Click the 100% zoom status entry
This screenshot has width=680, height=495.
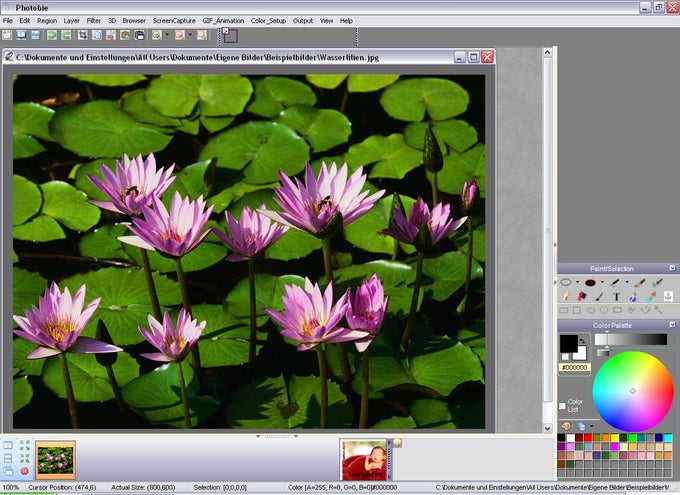click(x=11, y=488)
